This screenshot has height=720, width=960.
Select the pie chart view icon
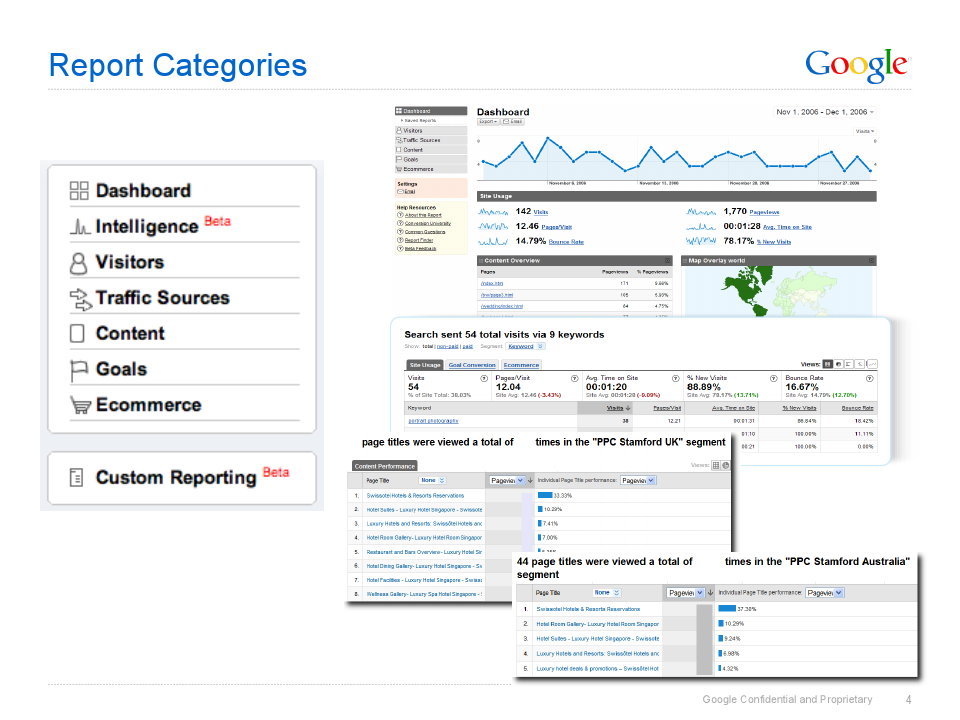tap(838, 364)
